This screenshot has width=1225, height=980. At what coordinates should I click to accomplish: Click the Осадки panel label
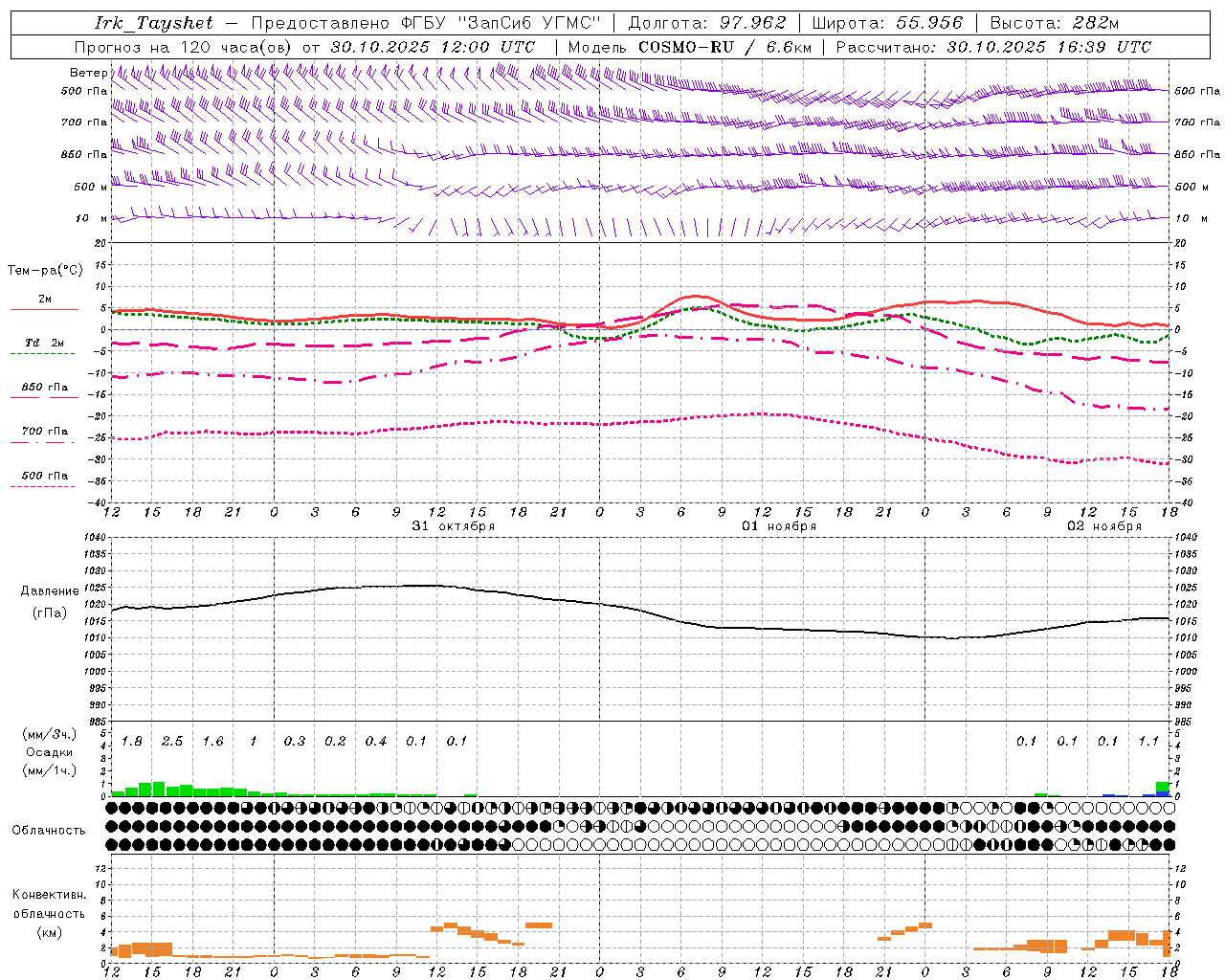pos(50,752)
